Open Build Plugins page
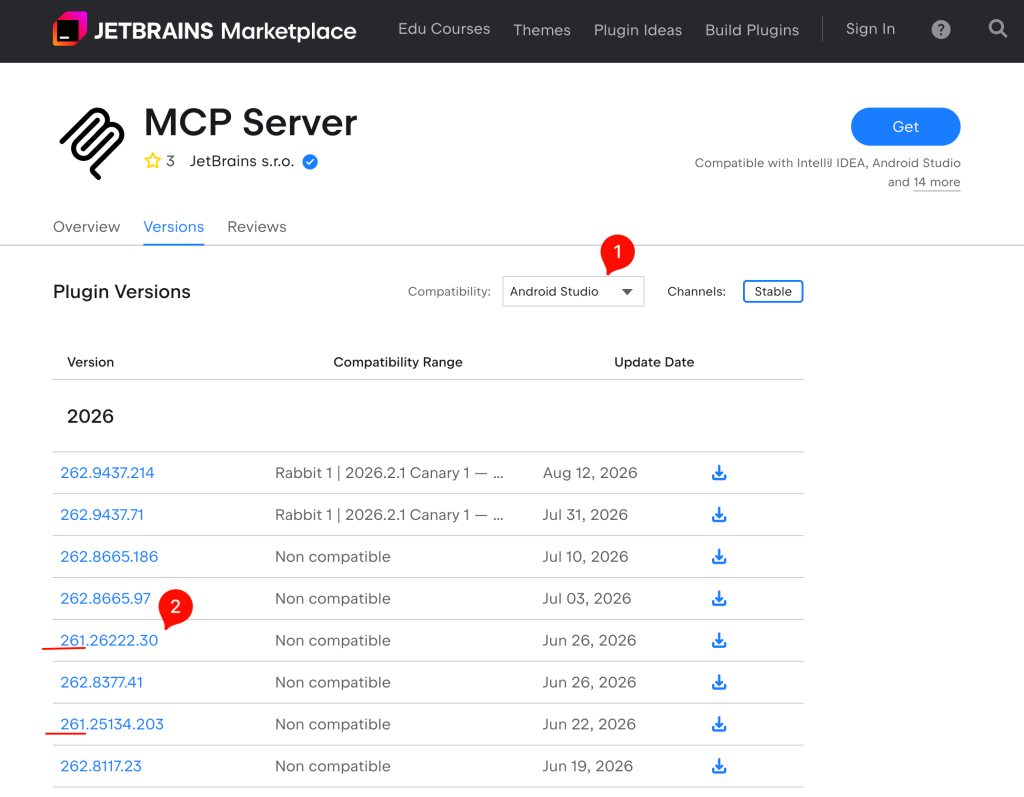The width and height of the screenshot is (1024, 797). [752, 30]
